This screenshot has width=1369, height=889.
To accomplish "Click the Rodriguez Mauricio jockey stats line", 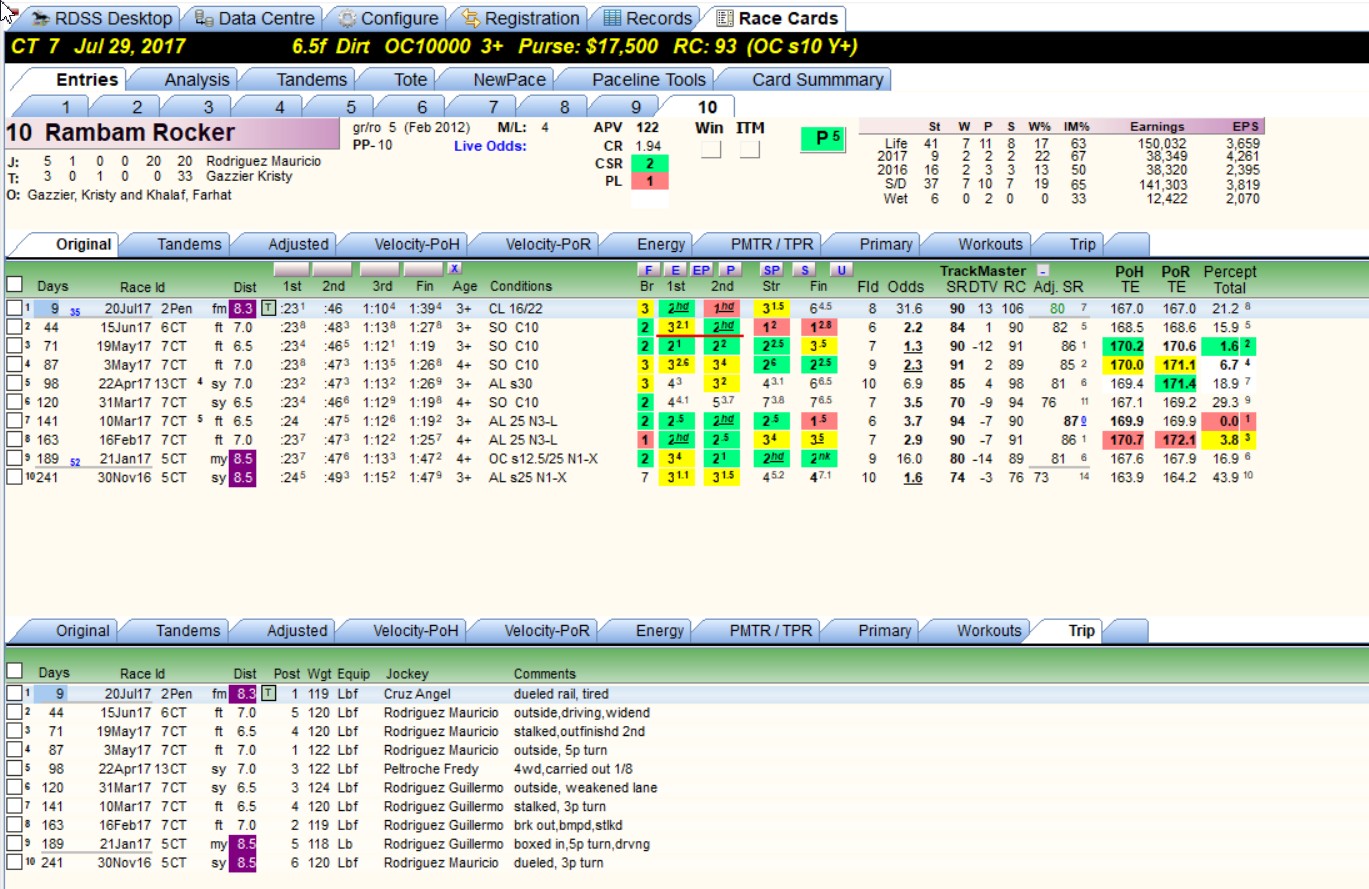I will [165, 161].
